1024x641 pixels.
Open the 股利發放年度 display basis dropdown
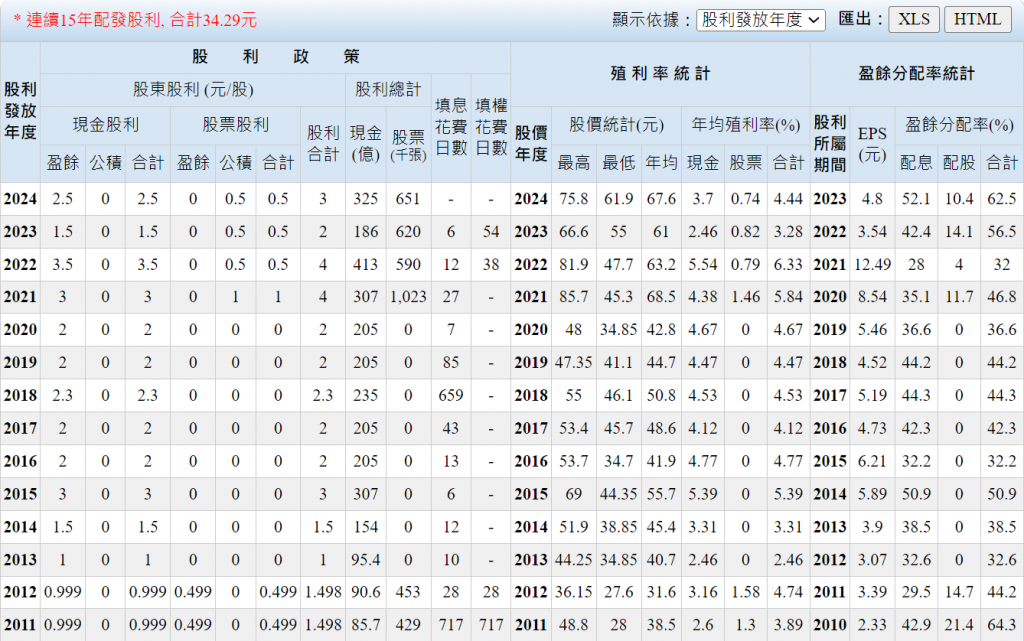click(760, 19)
